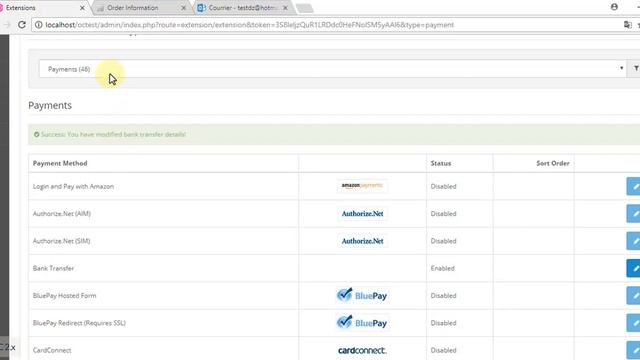Edit the Authorize.Net (SIM) extension
Screen dimensions: 640x360
point(633,241)
